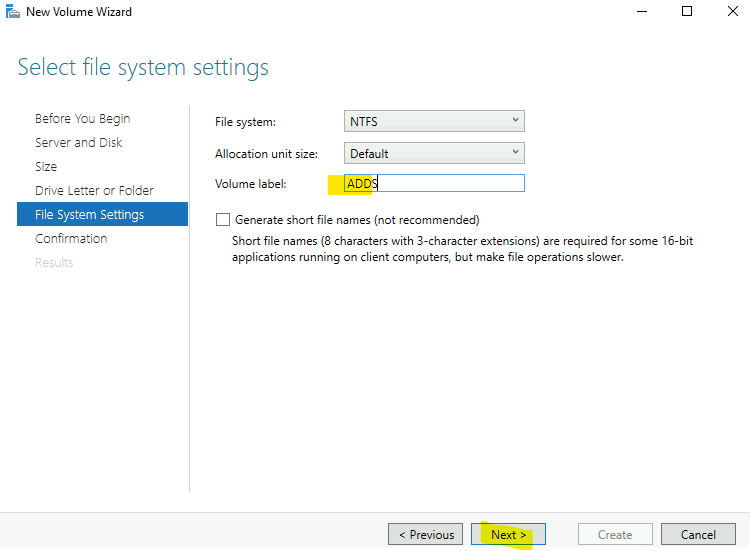Close the New Volume Wizard window
Viewport: 750px width, 551px height.
coord(732,11)
